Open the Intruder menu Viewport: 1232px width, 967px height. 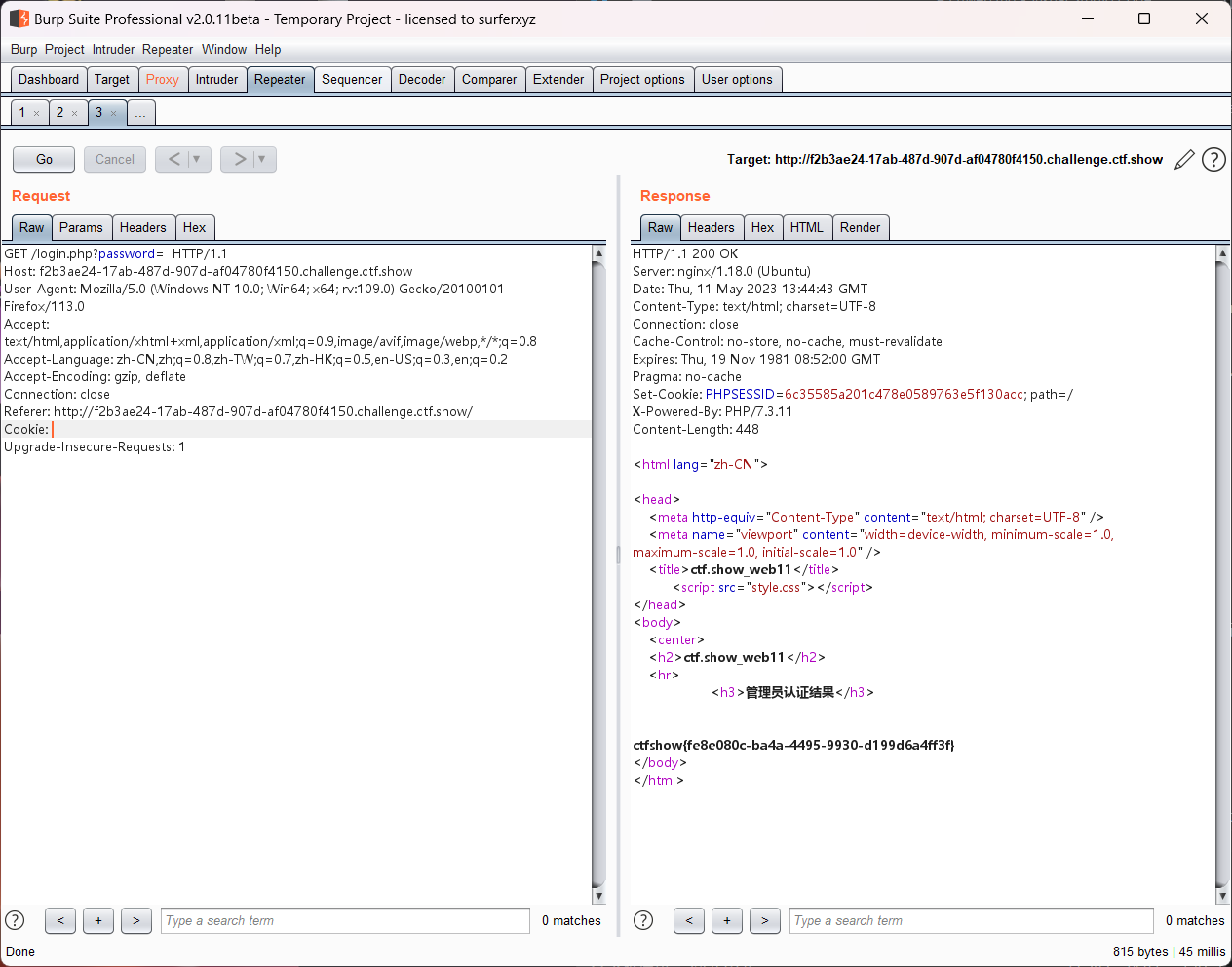point(113,50)
